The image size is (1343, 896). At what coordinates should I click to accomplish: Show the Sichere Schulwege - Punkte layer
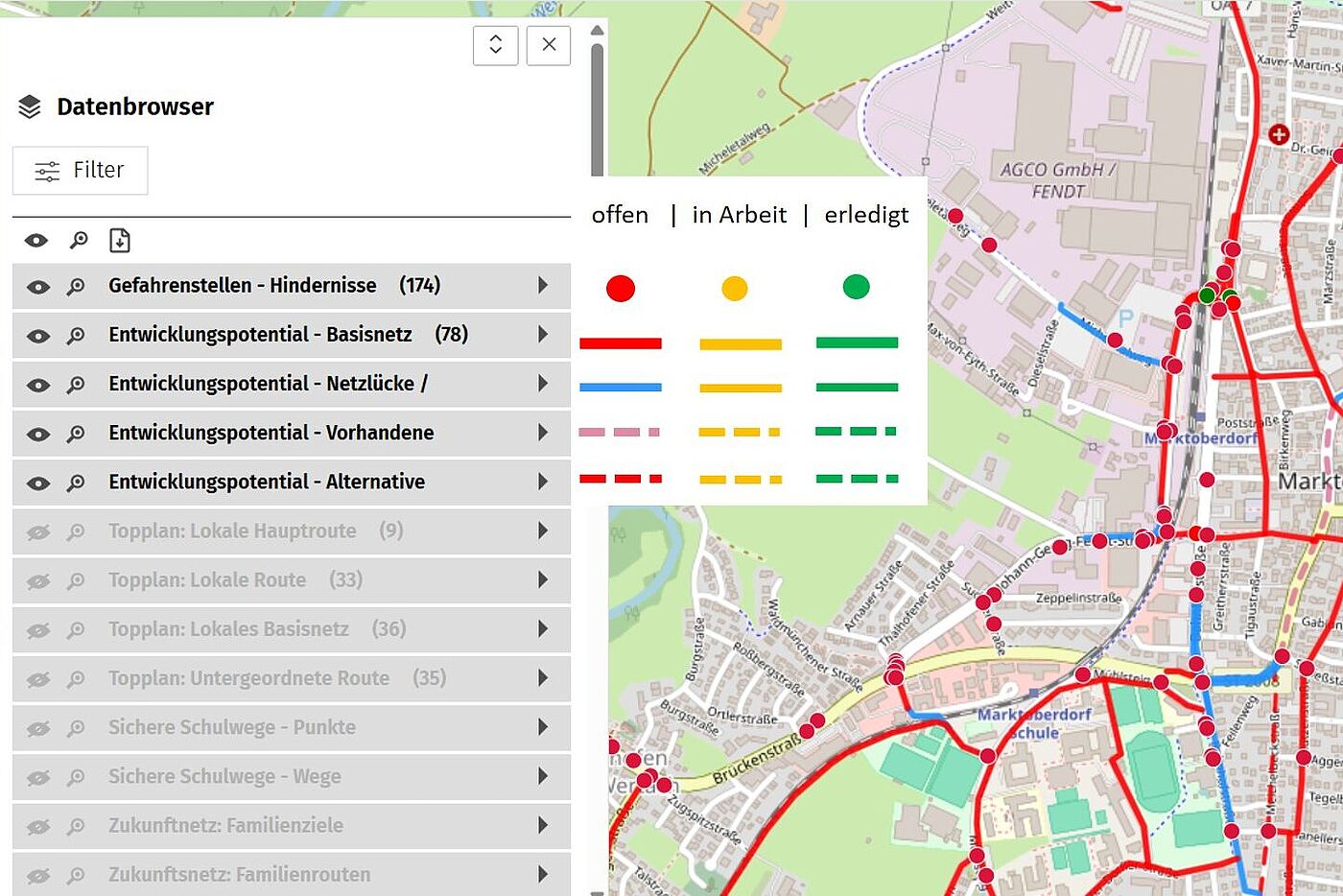pos(38,729)
